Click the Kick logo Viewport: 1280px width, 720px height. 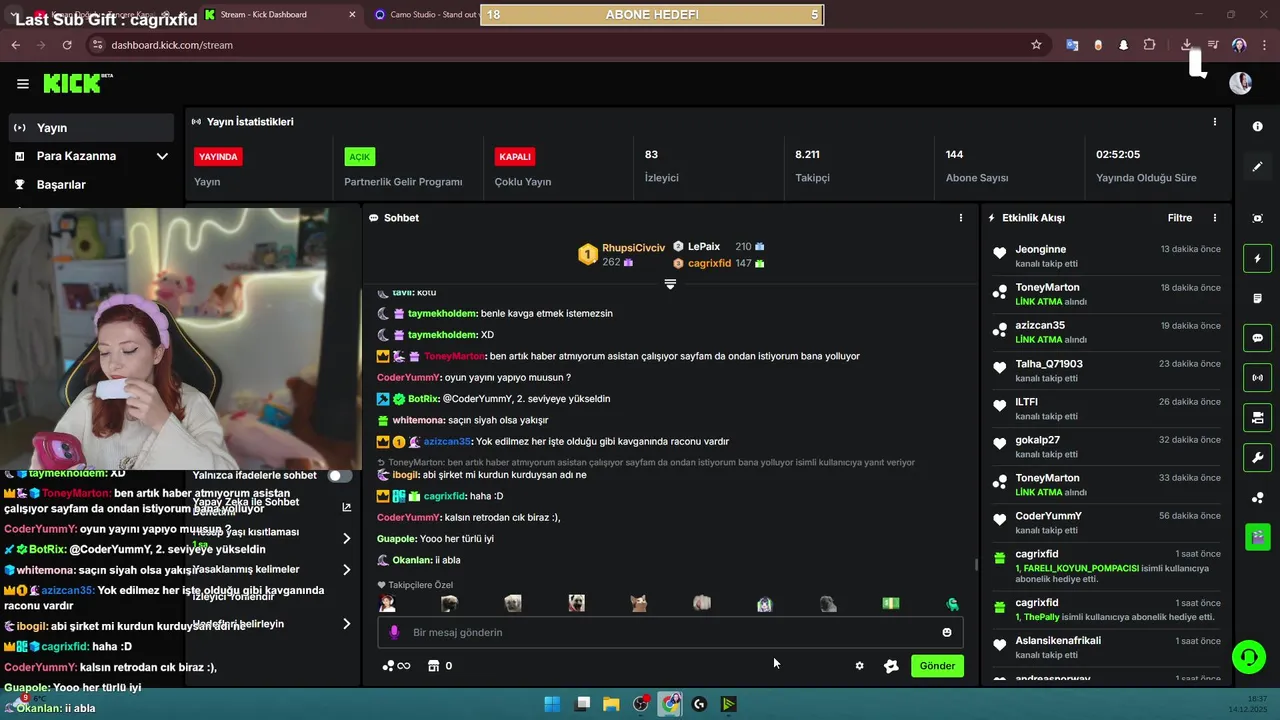coord(78,84)
